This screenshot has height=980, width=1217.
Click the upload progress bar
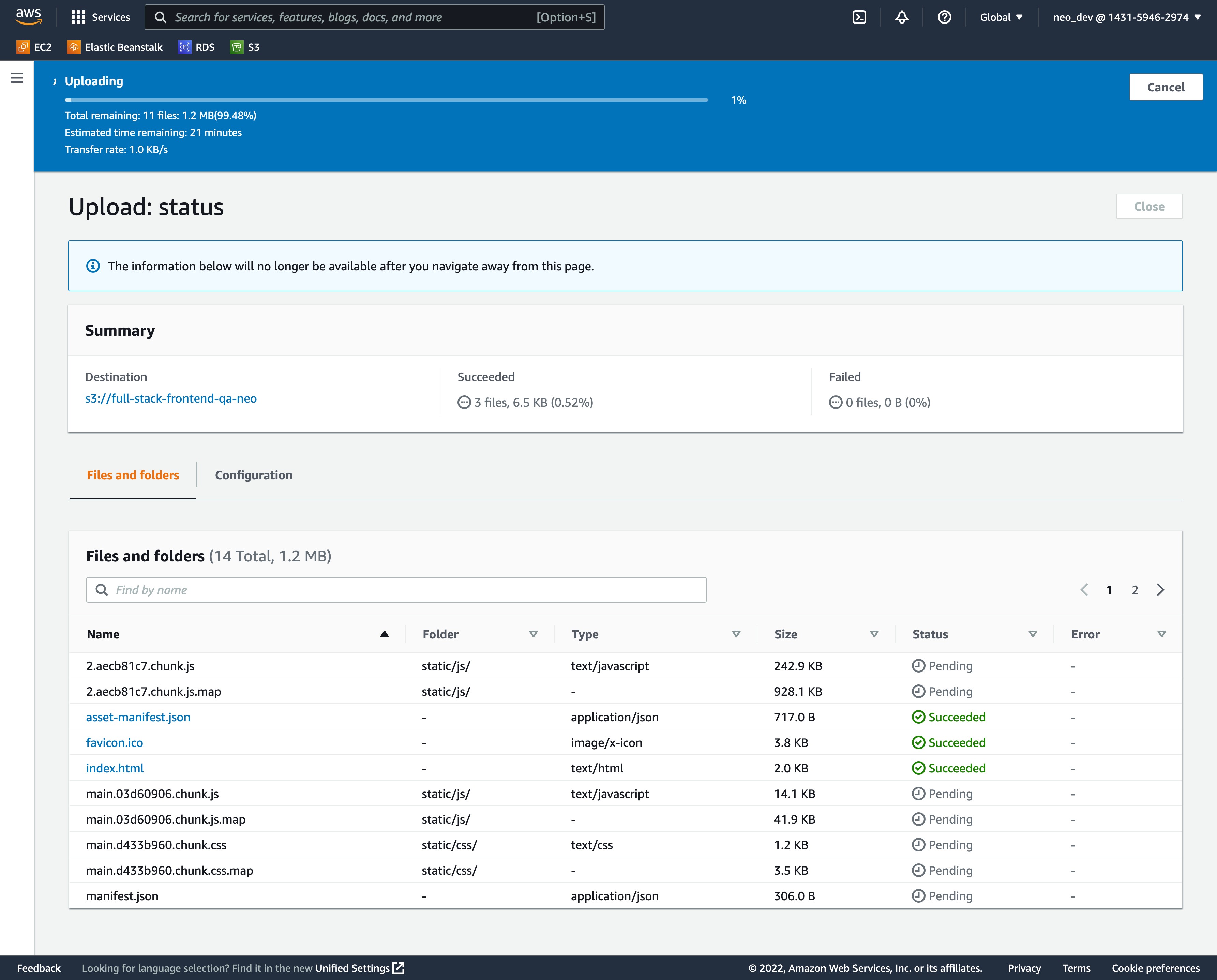(386, 100)
